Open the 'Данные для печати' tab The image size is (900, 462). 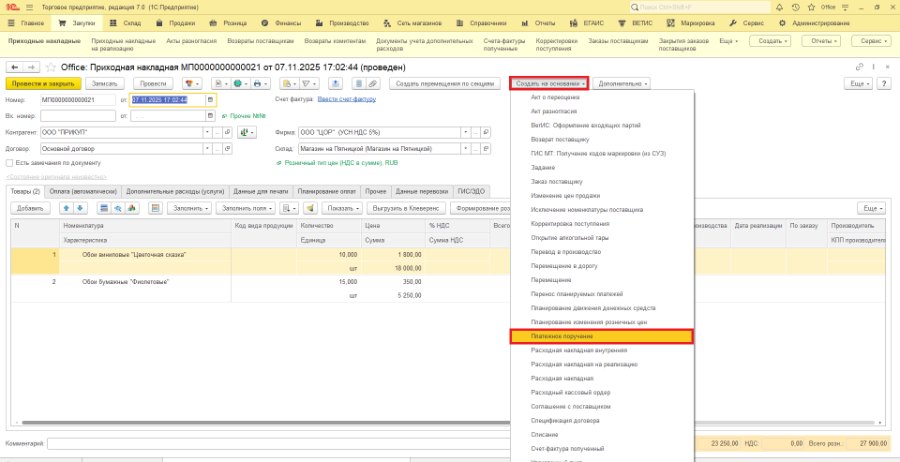click(x=261, y=191)
